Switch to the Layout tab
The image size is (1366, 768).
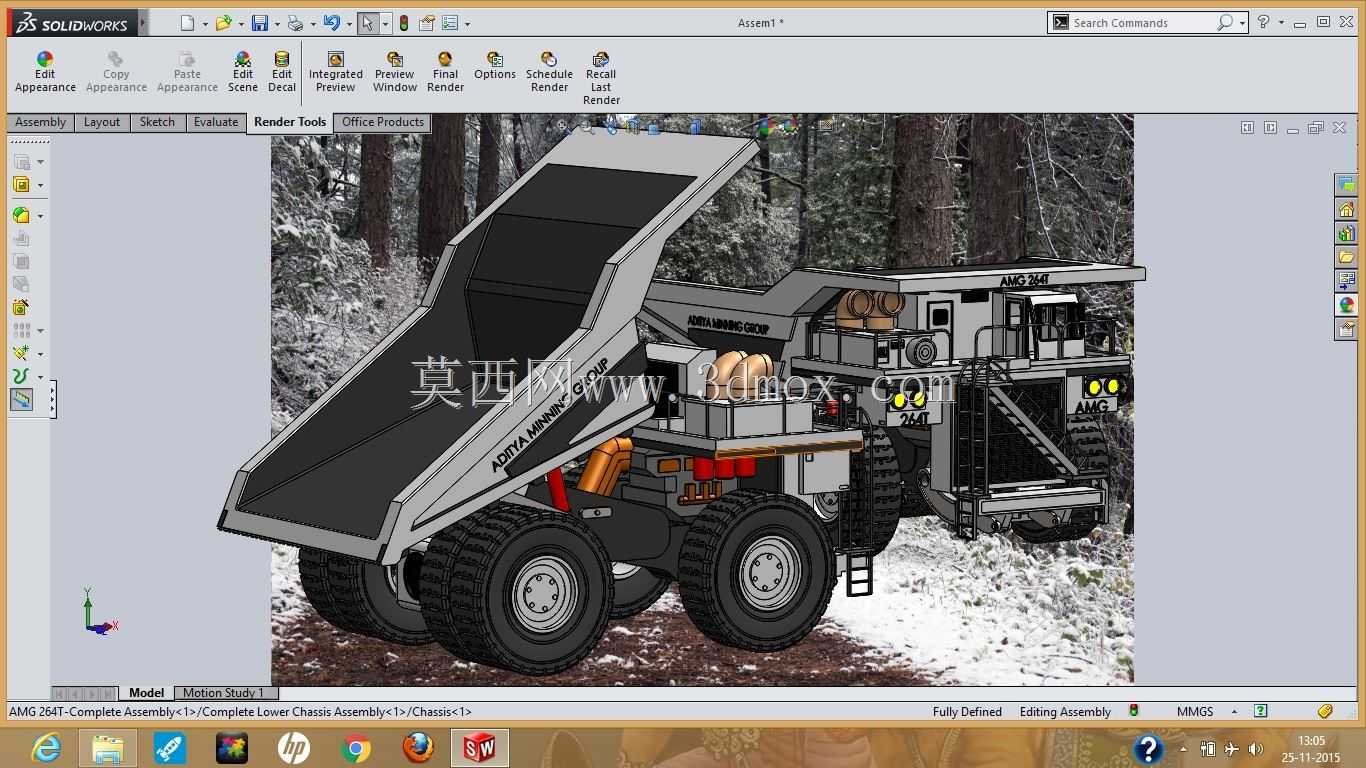pos(102,122)
